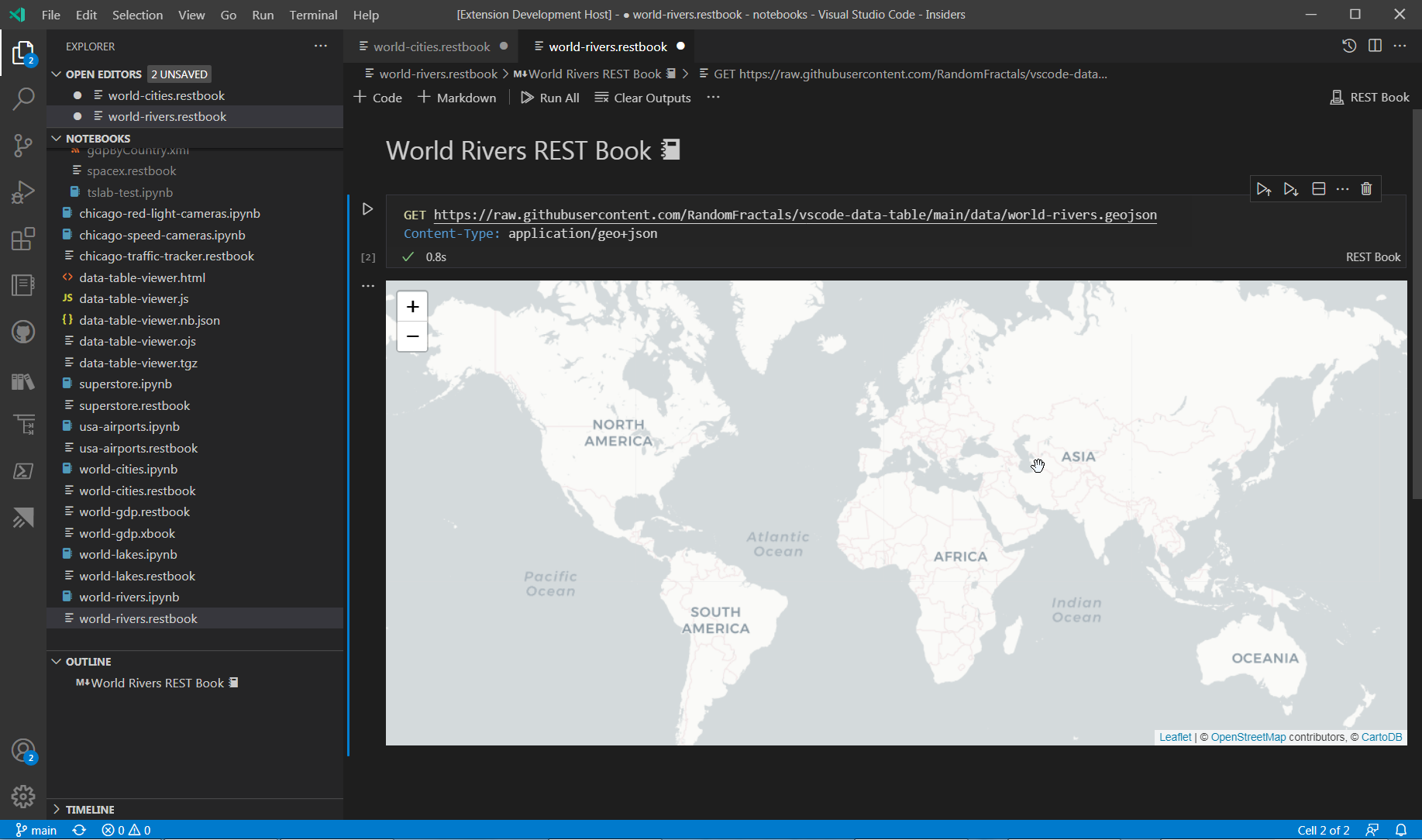Click the notifications bell in the status bar

pyautogui.click(x=1400, y=829)
